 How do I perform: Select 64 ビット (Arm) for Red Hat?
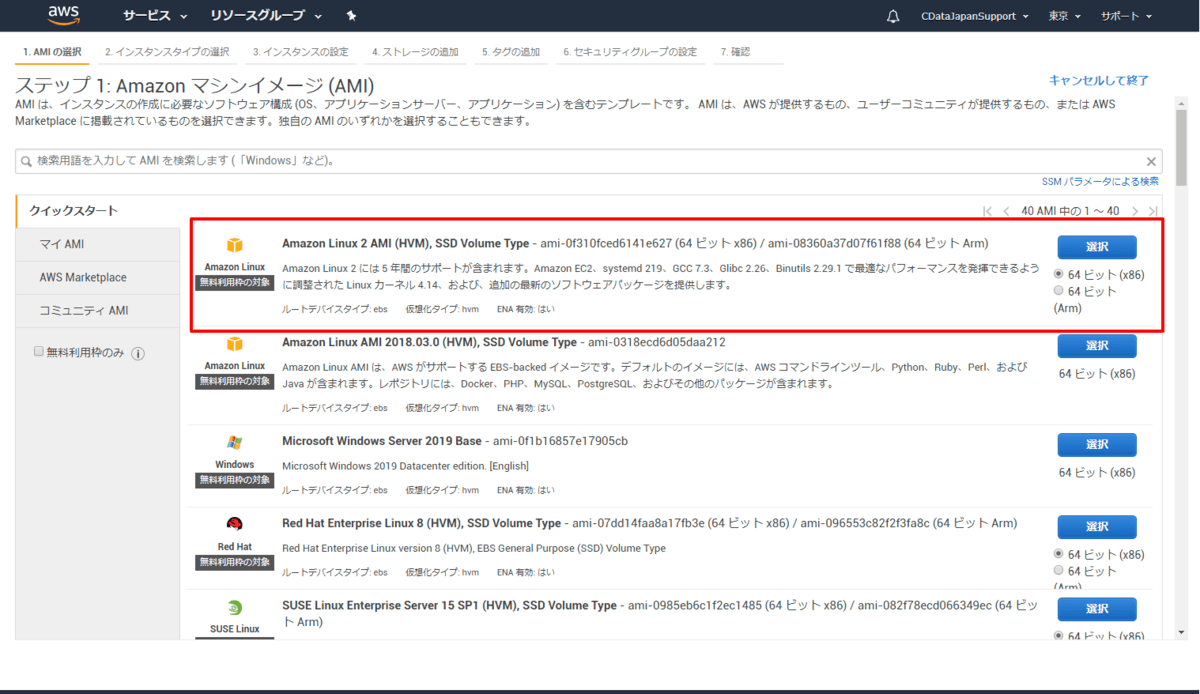[x=1059, y=570]
